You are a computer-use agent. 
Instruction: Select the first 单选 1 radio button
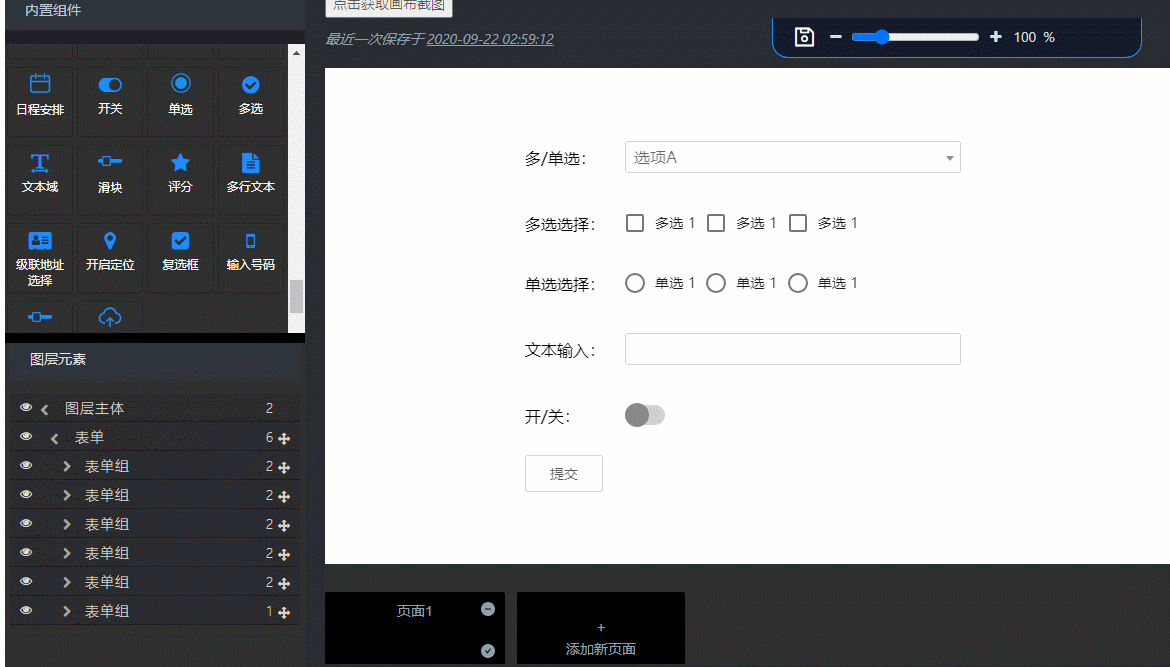point(635,283)
